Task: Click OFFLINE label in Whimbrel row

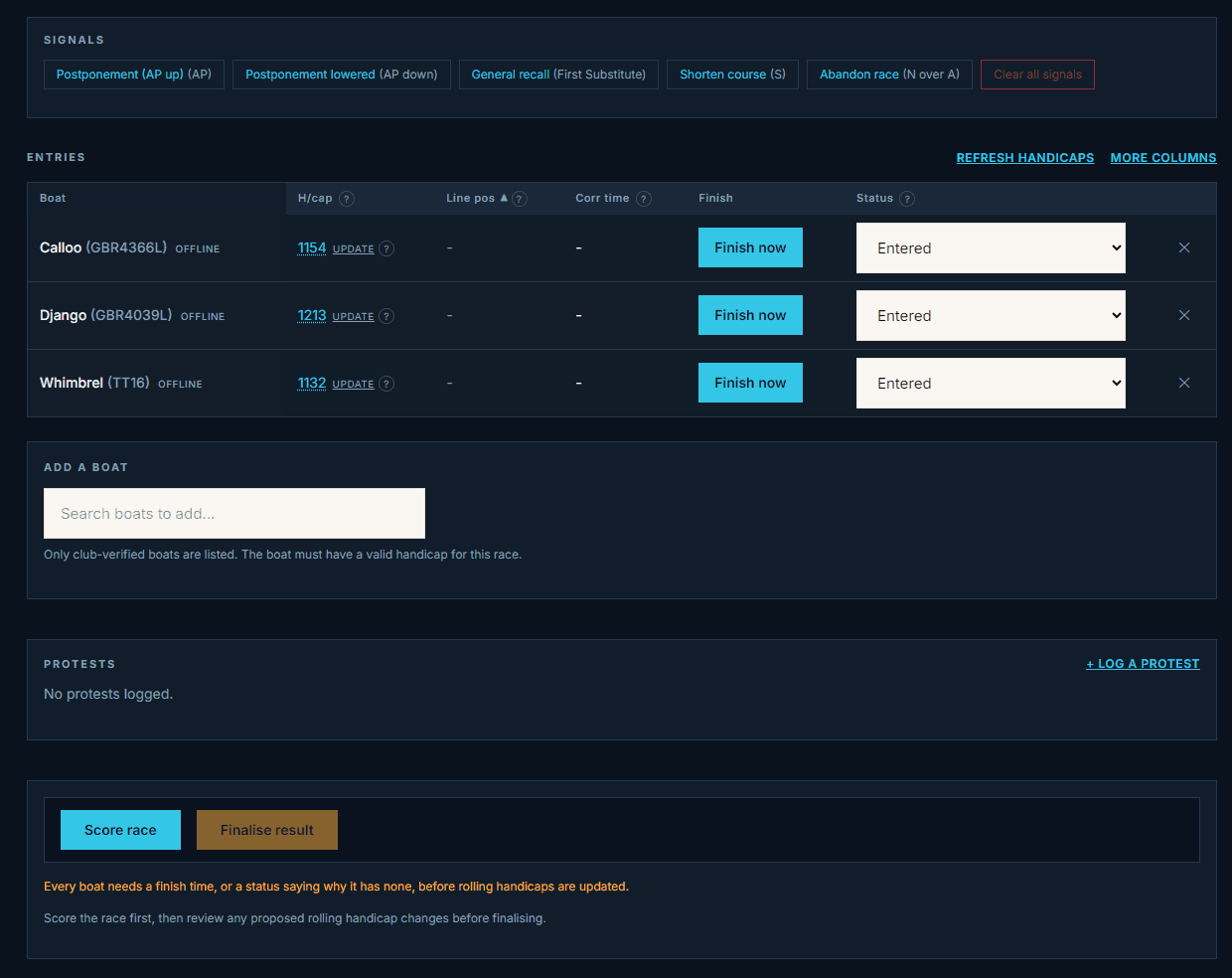Action: (x=180, y=385)
